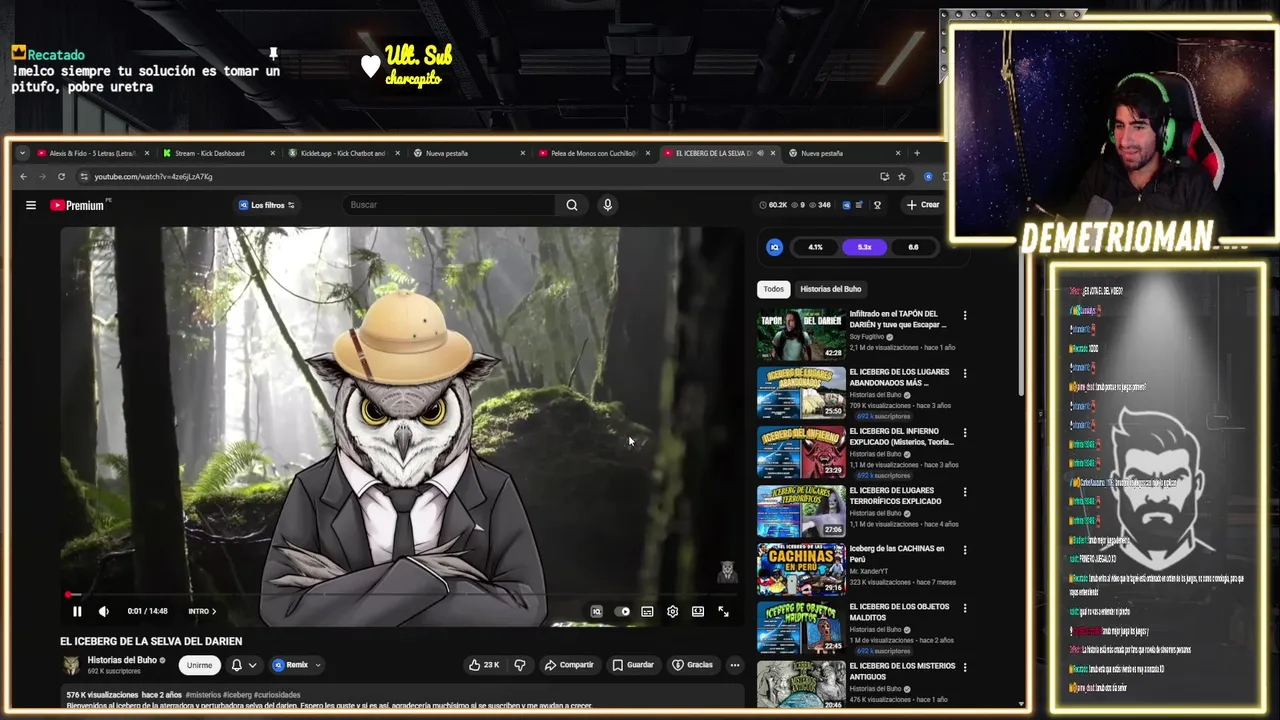Open player settings gear
The image size is (1280, 720).
point(672,611)
